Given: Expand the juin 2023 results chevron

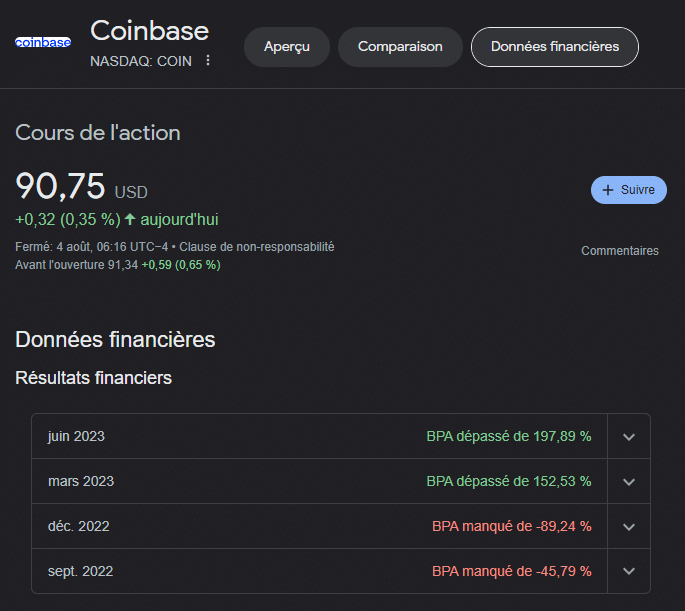Looking at the screenshot, I should click(629, 437).
